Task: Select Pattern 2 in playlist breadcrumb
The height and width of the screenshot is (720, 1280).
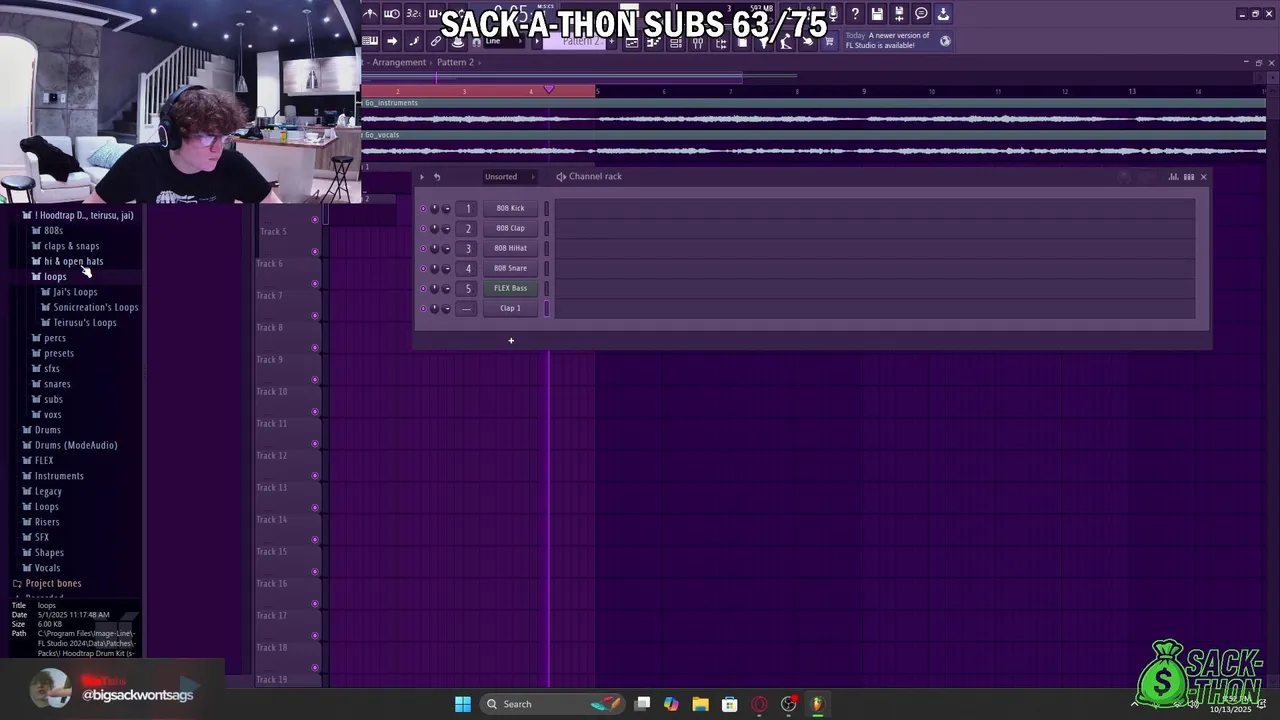Action: click(x=455, y=62)
